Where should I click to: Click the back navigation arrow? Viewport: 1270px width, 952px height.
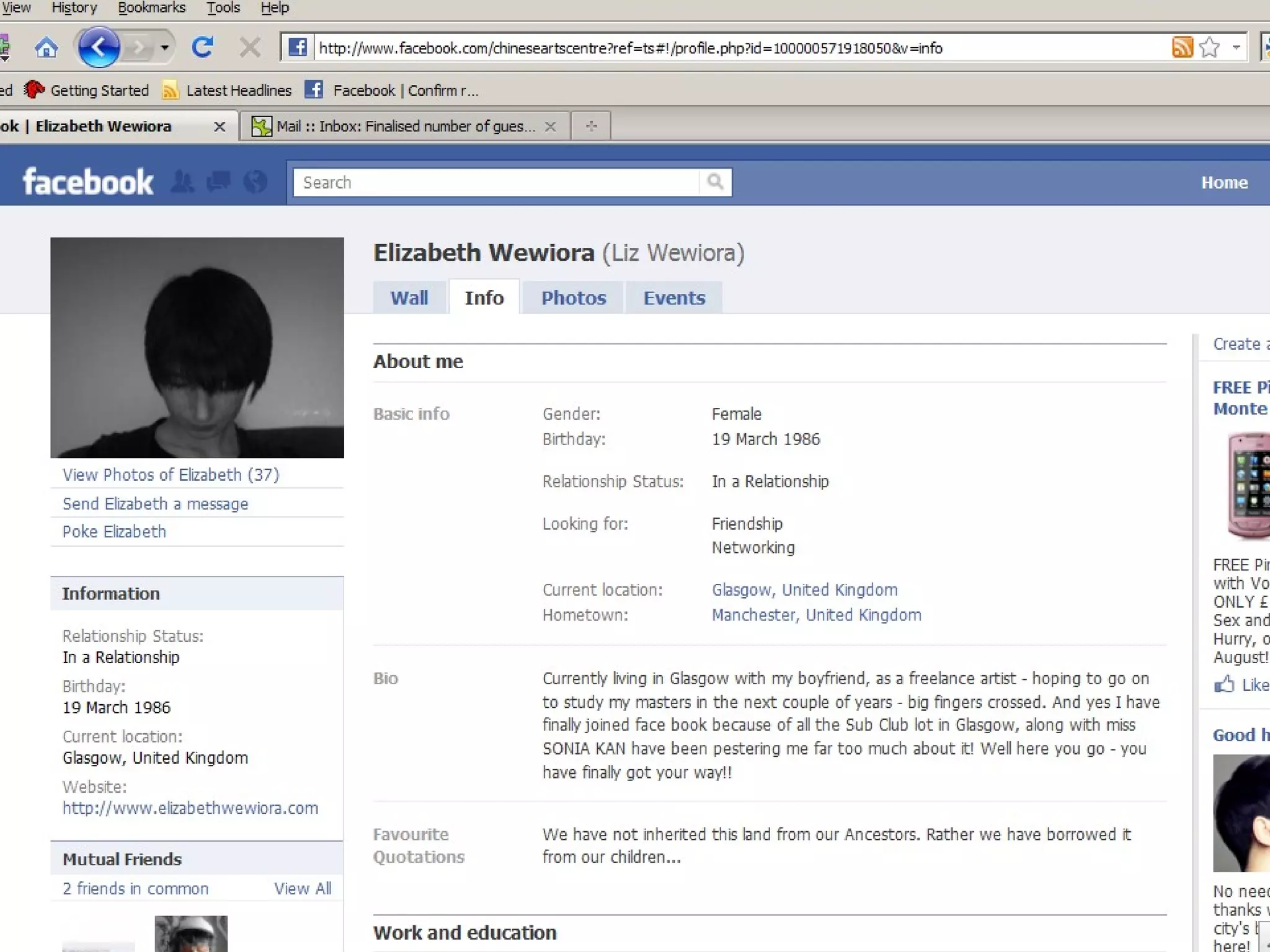99,47
